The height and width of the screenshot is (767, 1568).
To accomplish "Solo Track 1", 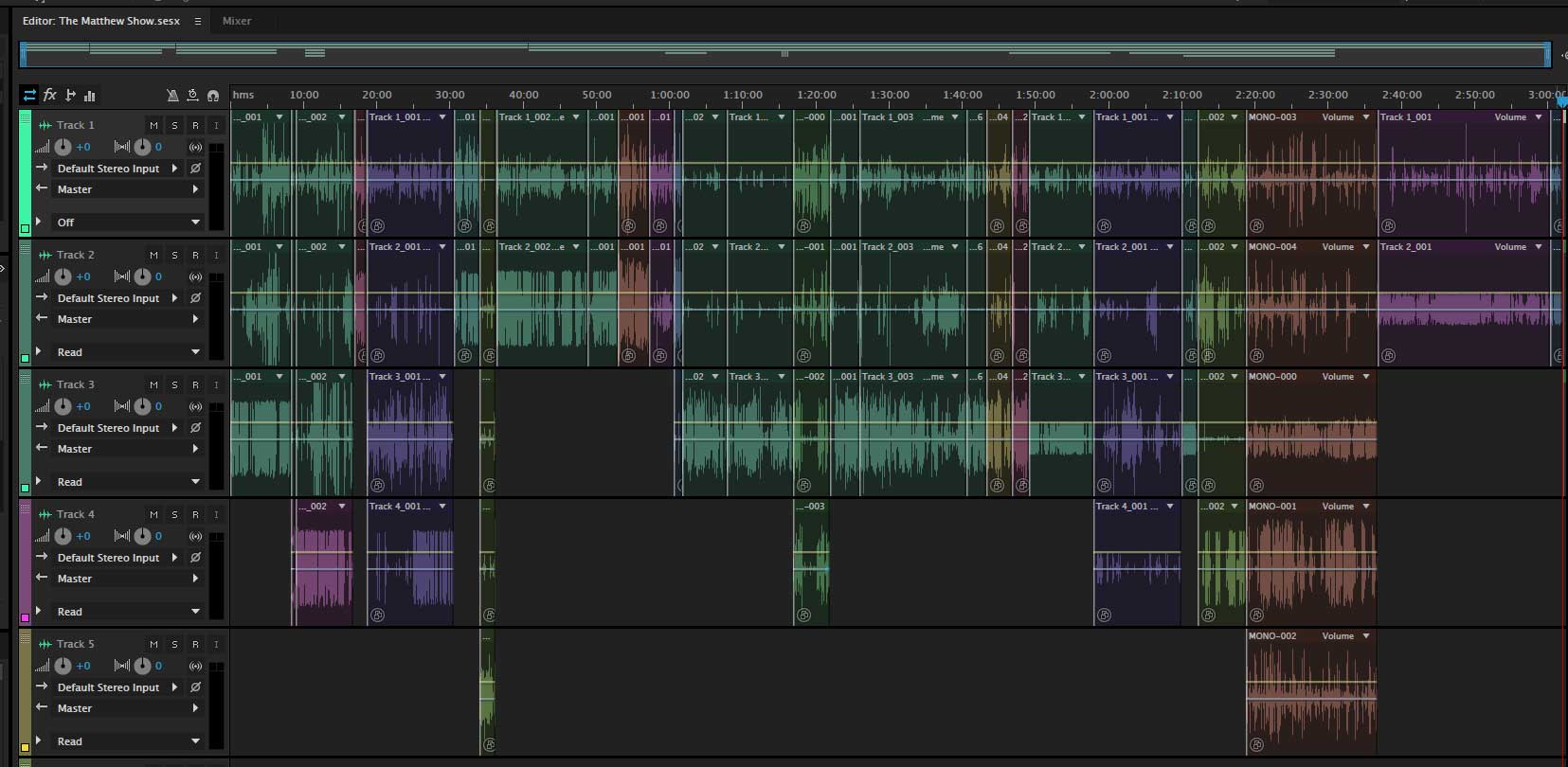I will click(174, 125).
